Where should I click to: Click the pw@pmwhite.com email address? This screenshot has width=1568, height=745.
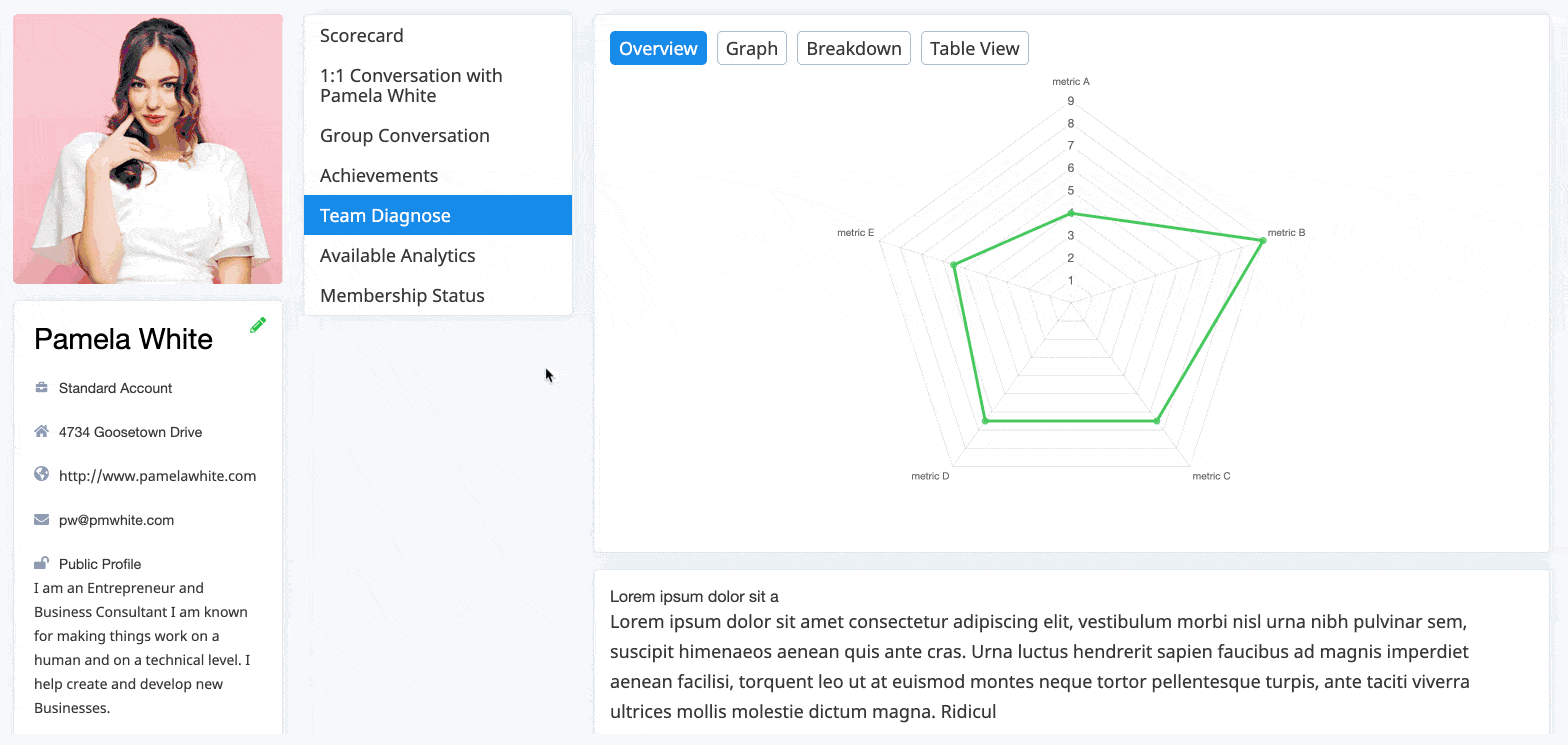[x=117, y=520]
